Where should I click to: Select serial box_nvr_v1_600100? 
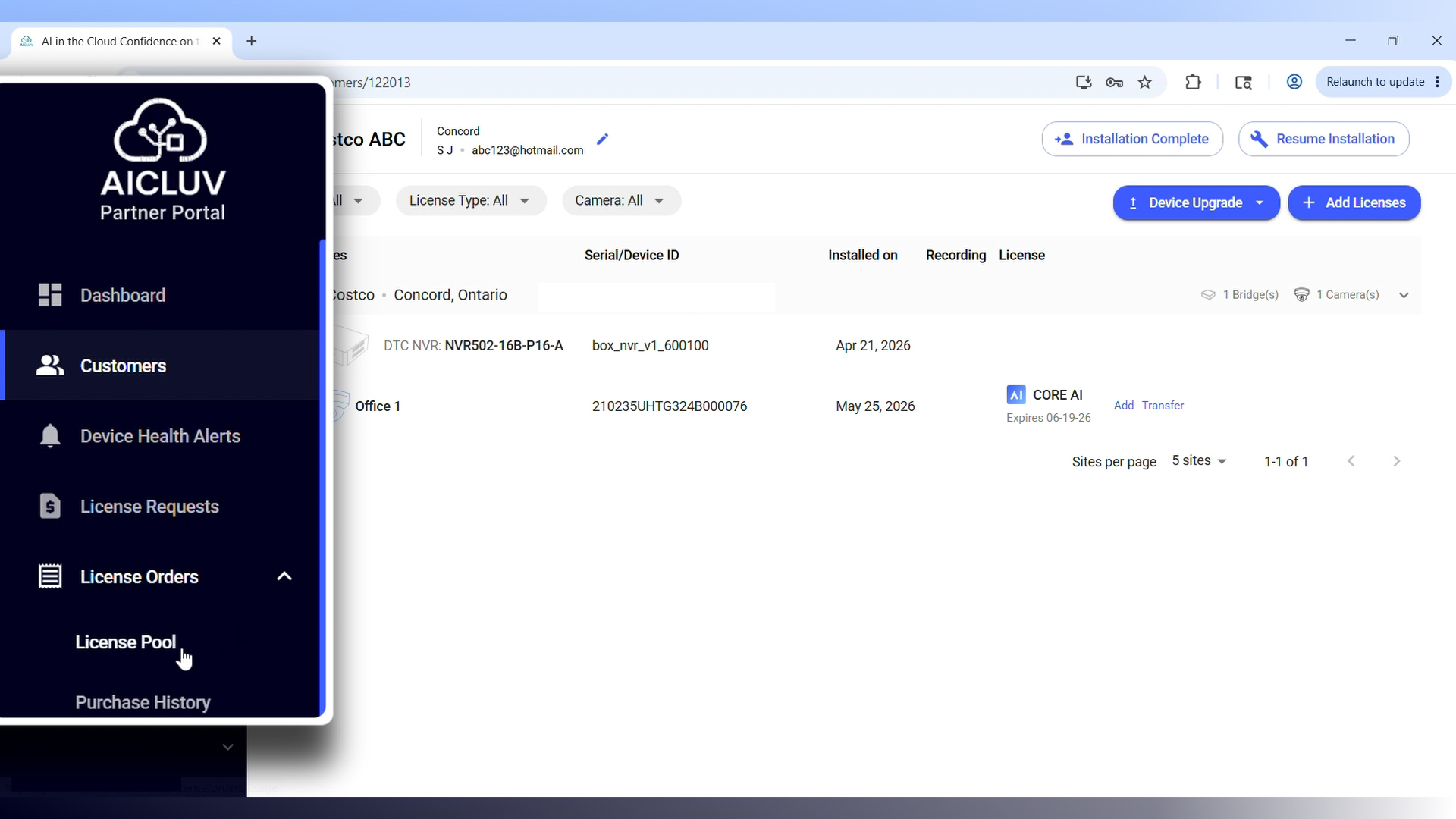[650, 346]
